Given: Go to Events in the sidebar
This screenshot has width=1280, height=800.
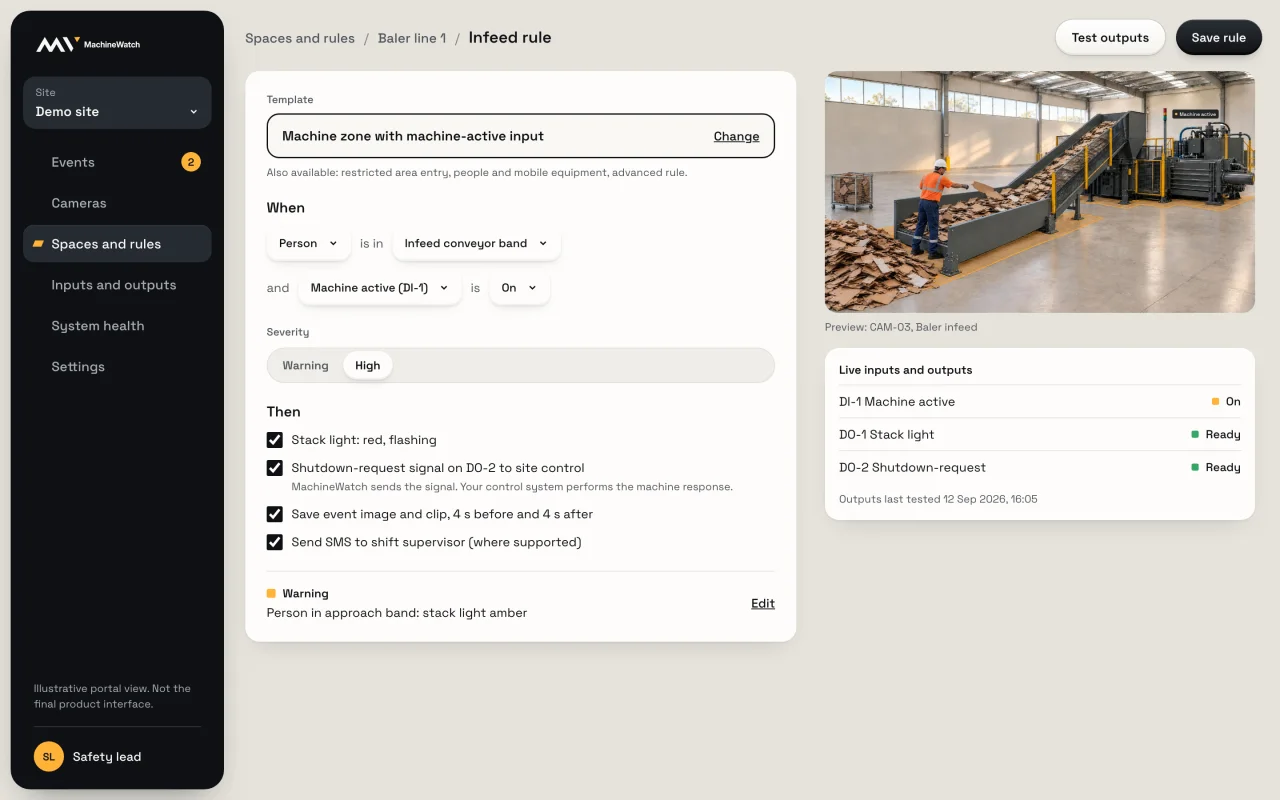Looking at the screenshot, I should pos(117,162).
